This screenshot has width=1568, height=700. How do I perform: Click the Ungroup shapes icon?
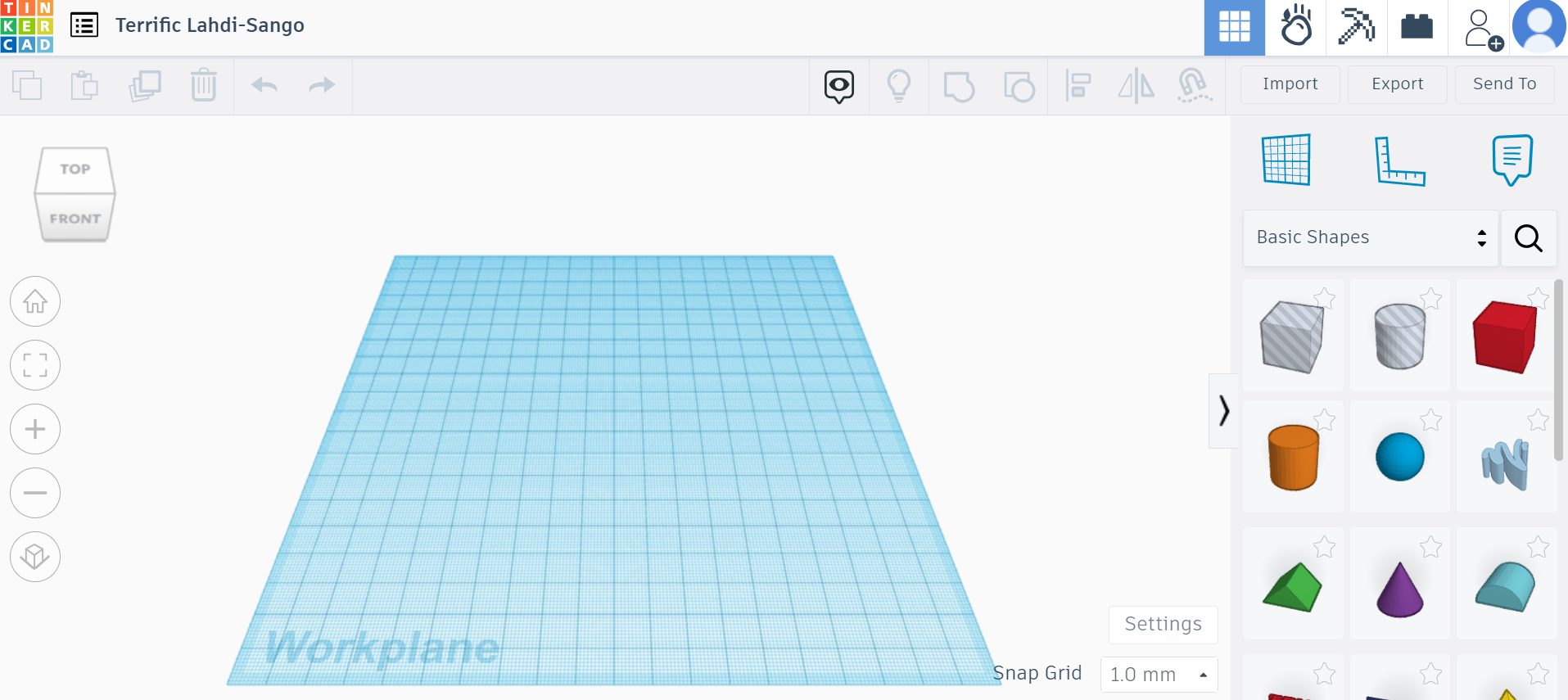pyautogui.click(x=1019, y=86)
